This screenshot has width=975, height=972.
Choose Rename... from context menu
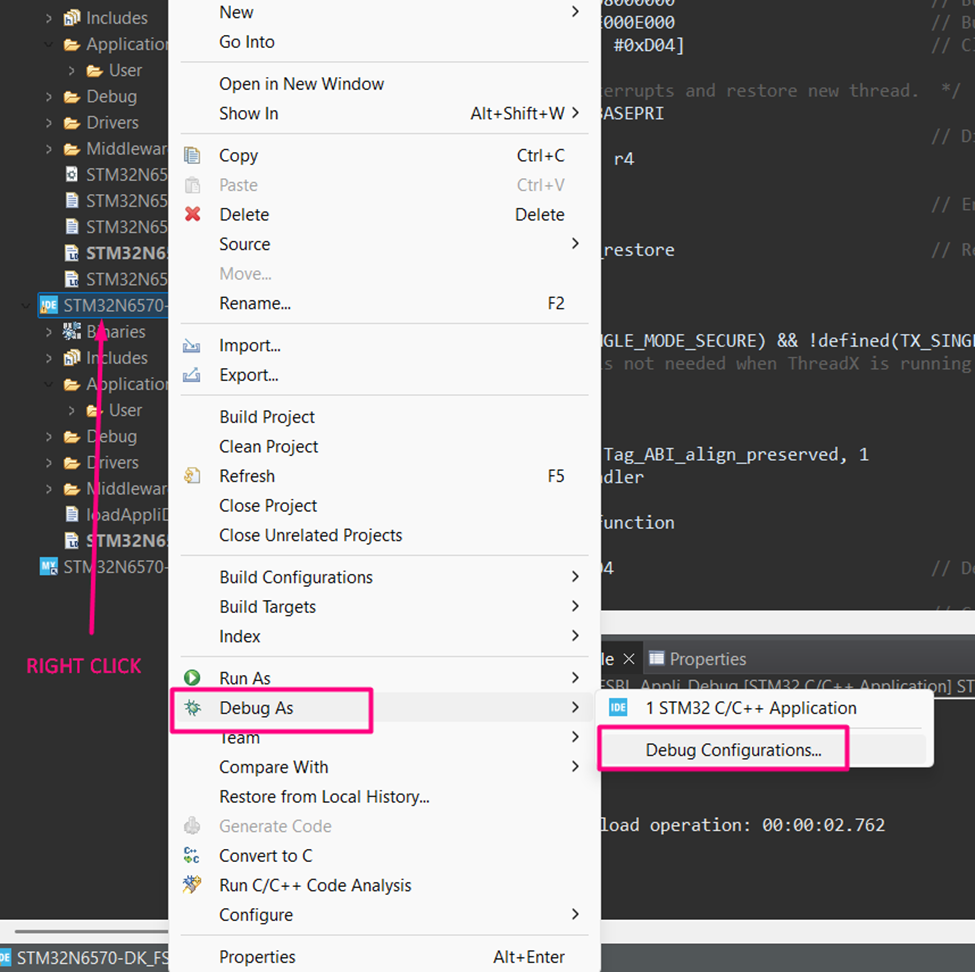pyautogui.click(x=384, y=303)
